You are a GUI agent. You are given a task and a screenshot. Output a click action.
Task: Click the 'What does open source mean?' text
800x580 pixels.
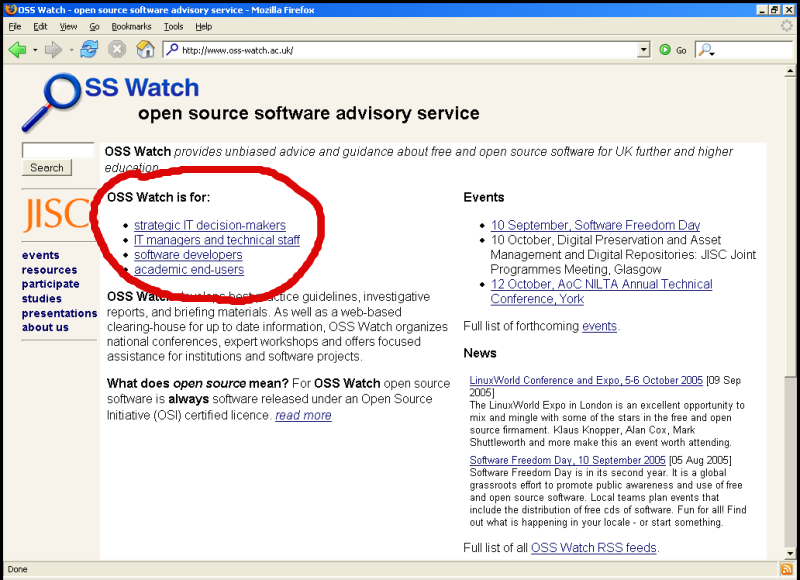click(x=198, y=384)
